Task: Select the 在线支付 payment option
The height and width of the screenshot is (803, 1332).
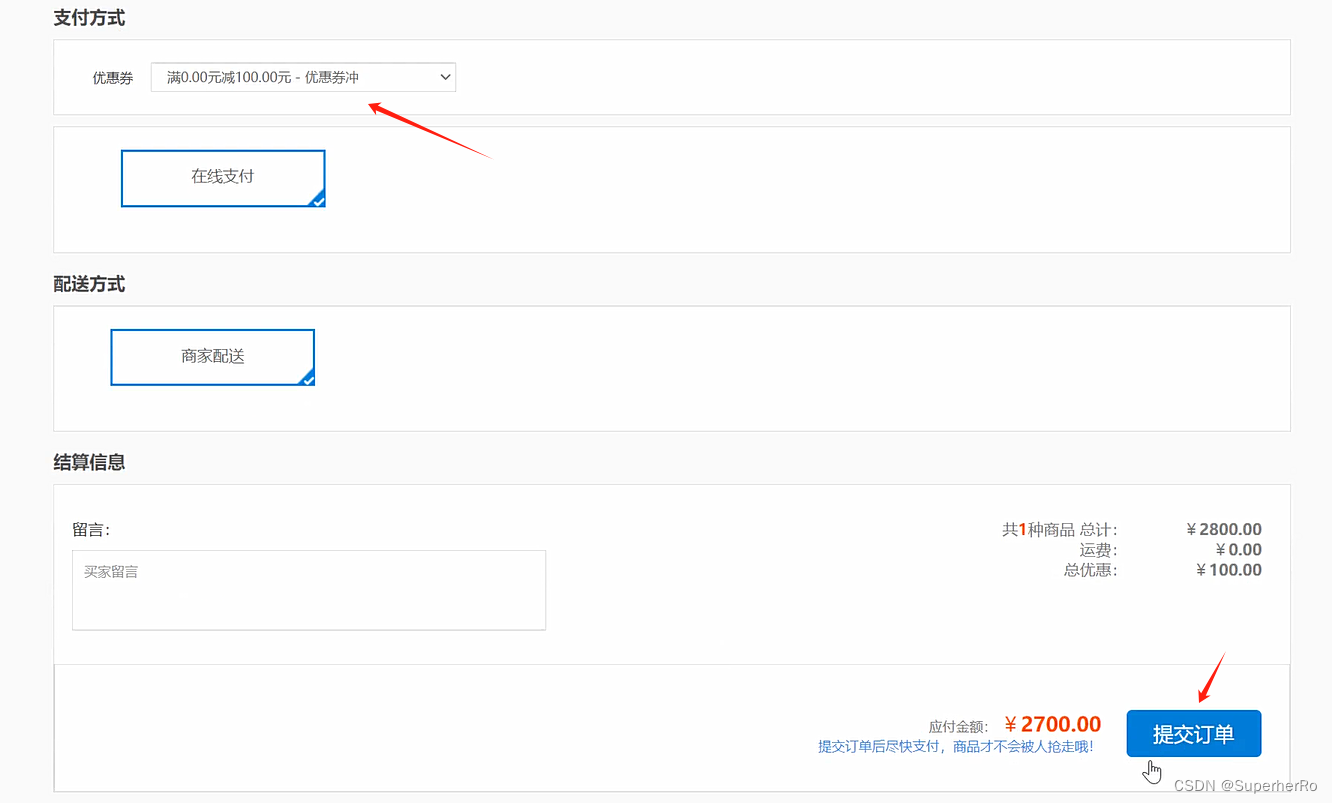Action: (223, 178)
